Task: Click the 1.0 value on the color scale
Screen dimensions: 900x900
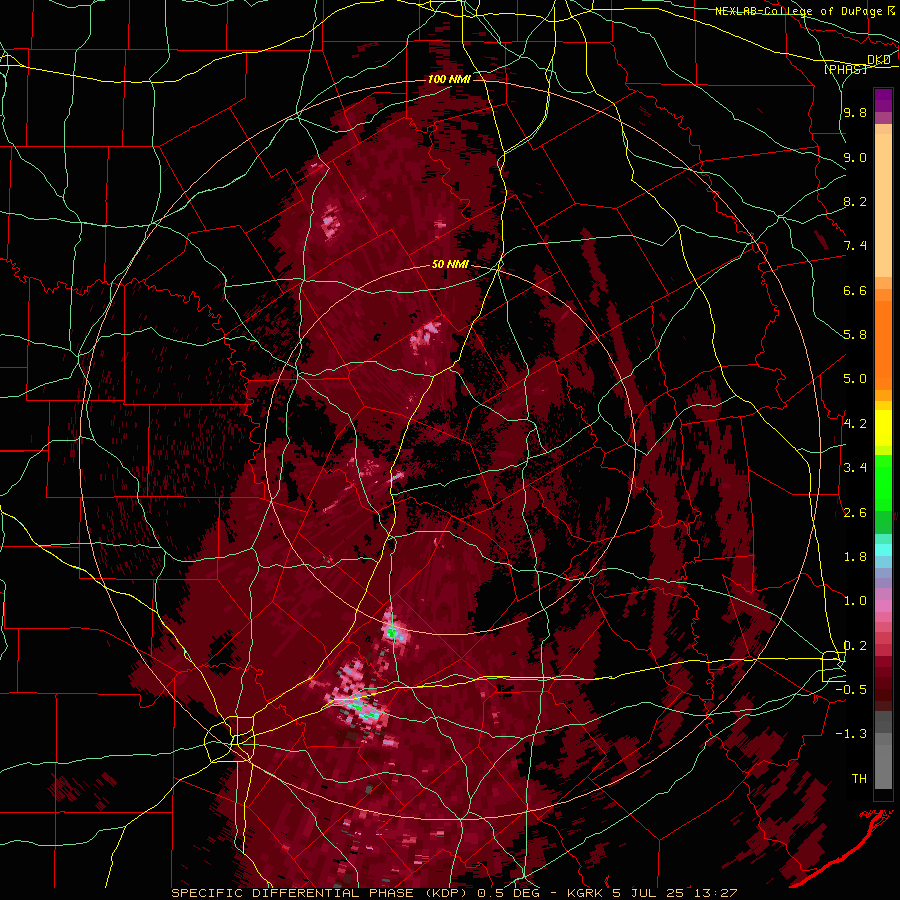Action: click(x=855, y=601)
